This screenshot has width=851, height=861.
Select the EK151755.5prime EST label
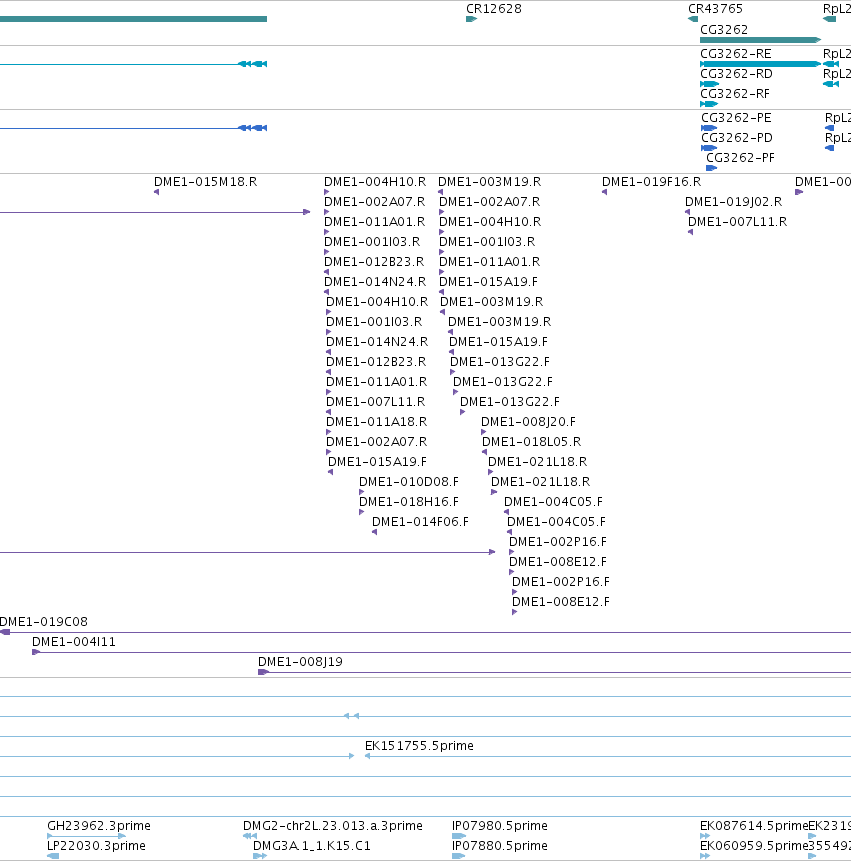(x=419, y=746)
